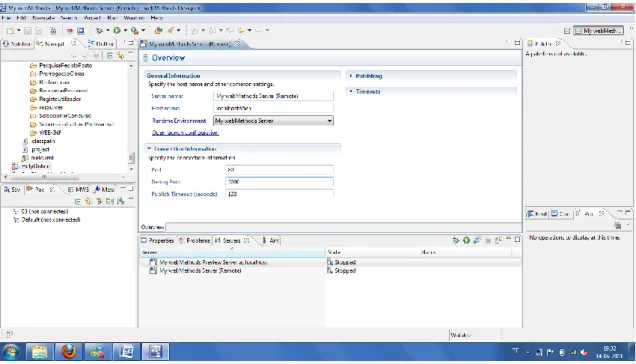
Task: Open the Window menu
Action: pos(134,18)
